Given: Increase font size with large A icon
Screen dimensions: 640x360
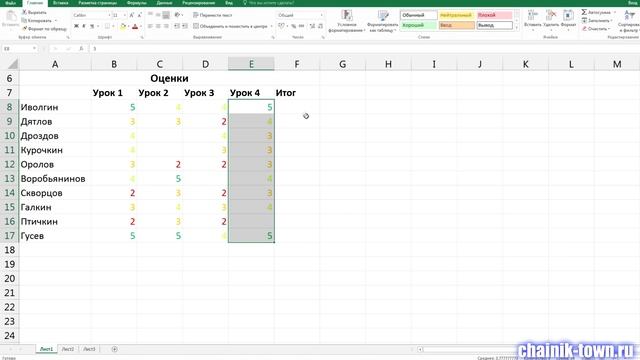Looking at the screenshot, I should [131, 15].
